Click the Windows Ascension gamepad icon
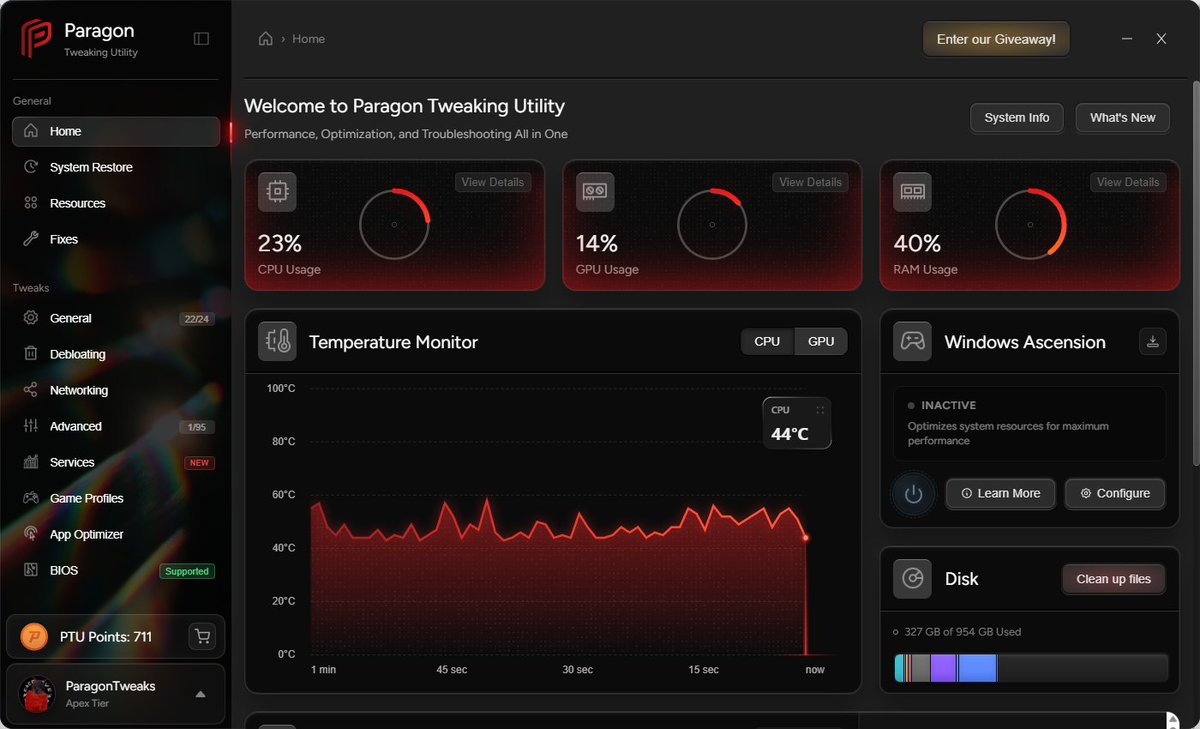This screenshot has height=729, width=1200. 912,342
